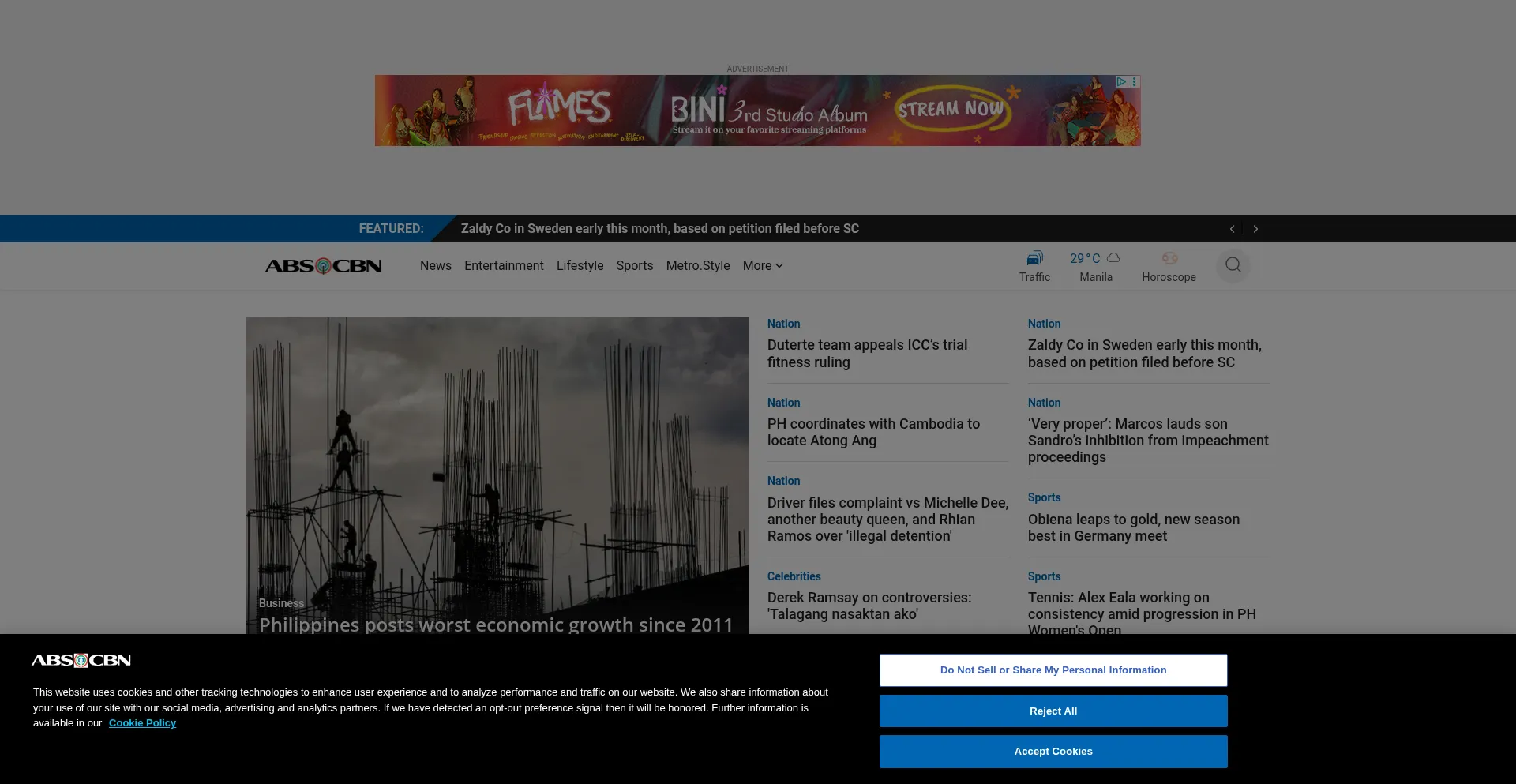The height and width of the screenshot is (784, 1516).
Task: Open the Entertainment section
Action: (x=504, y=266)
